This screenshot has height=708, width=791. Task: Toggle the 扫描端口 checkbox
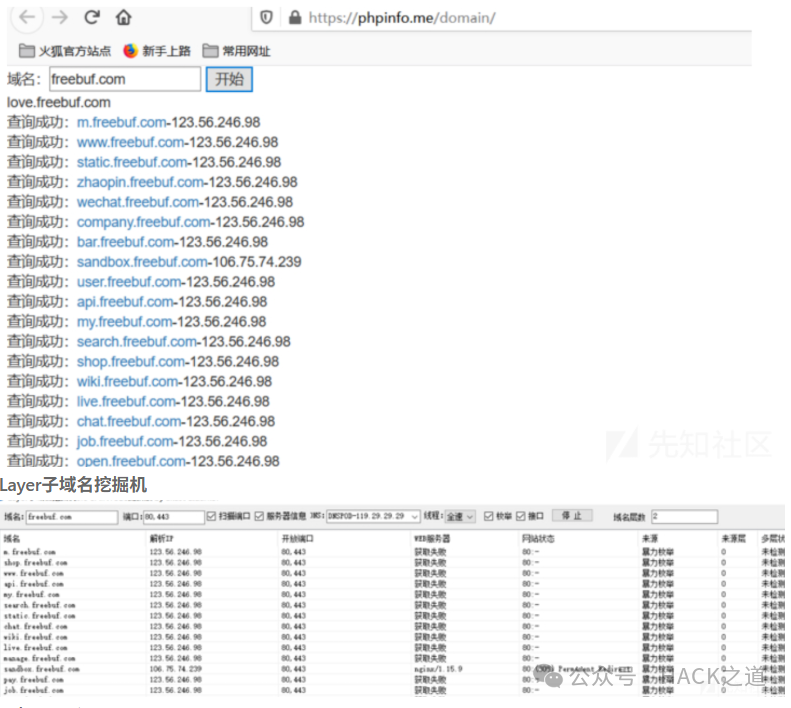click(x=211, y=516)
